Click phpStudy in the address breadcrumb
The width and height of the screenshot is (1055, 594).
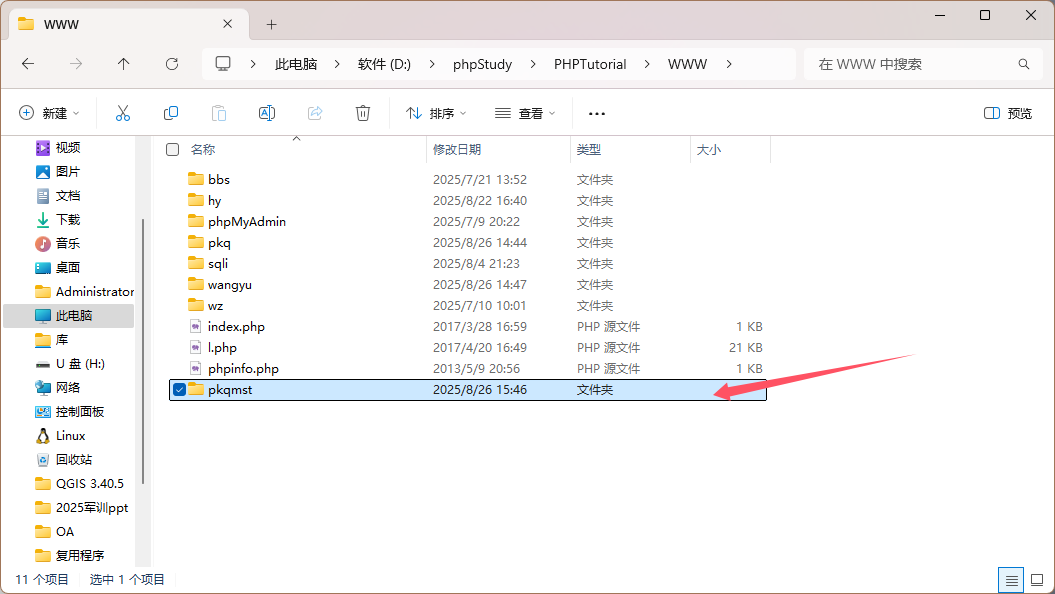[x=482, y=64]
